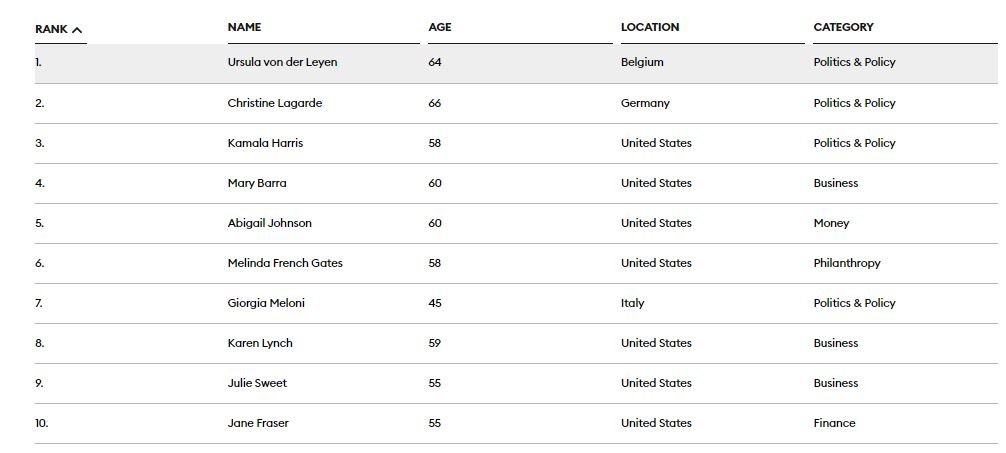The width and height of the screenshot is (1006, 453).
Task: Click the RANK column header
Action: pos(51,29)
